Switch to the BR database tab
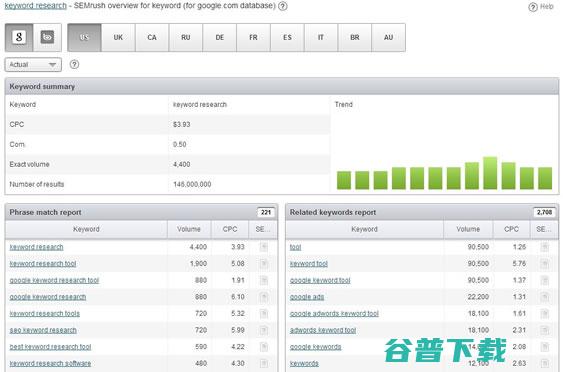 click(355, 37)
